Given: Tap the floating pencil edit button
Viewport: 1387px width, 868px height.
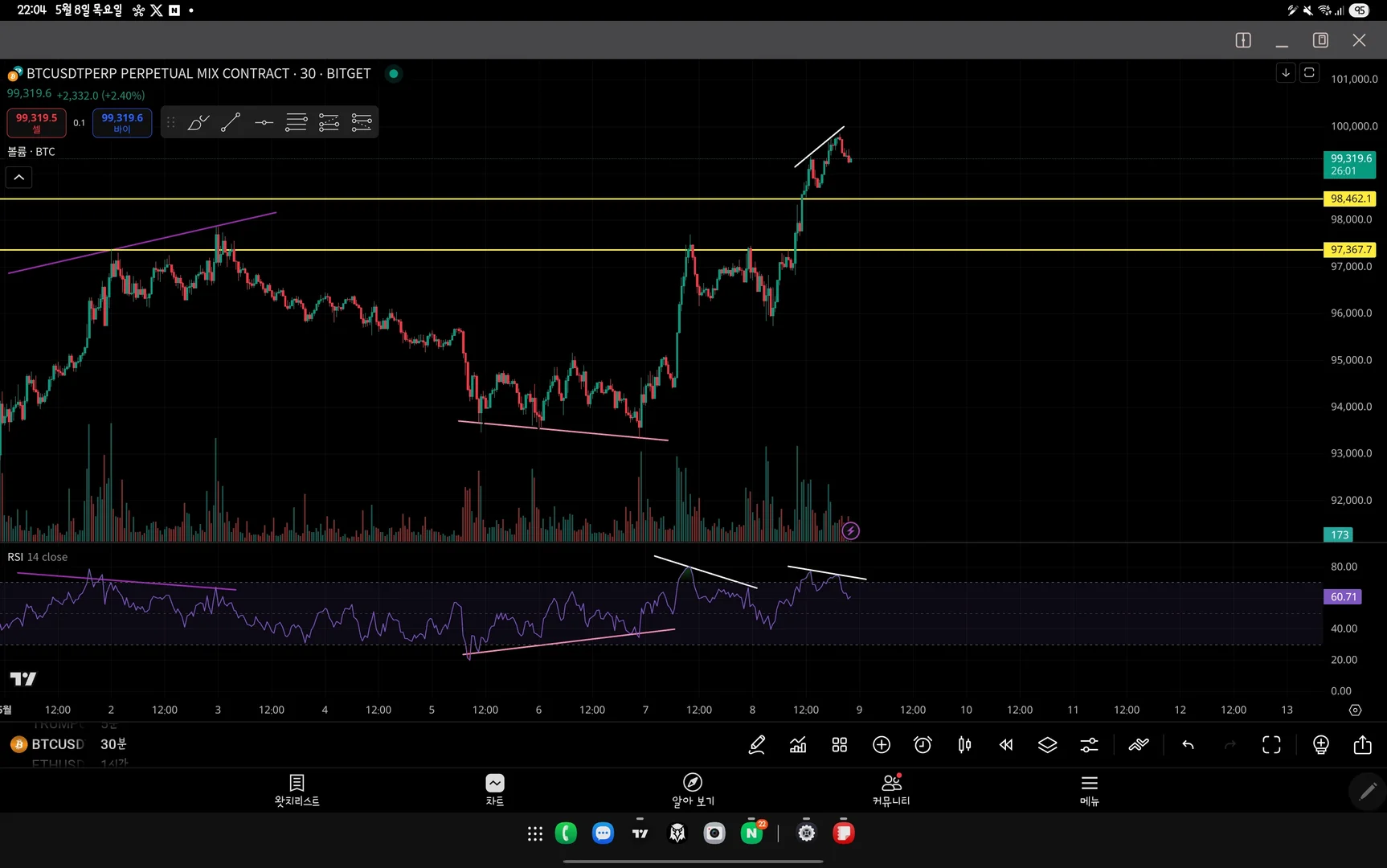Looking at the screenshot, I should coord(1367,792).
